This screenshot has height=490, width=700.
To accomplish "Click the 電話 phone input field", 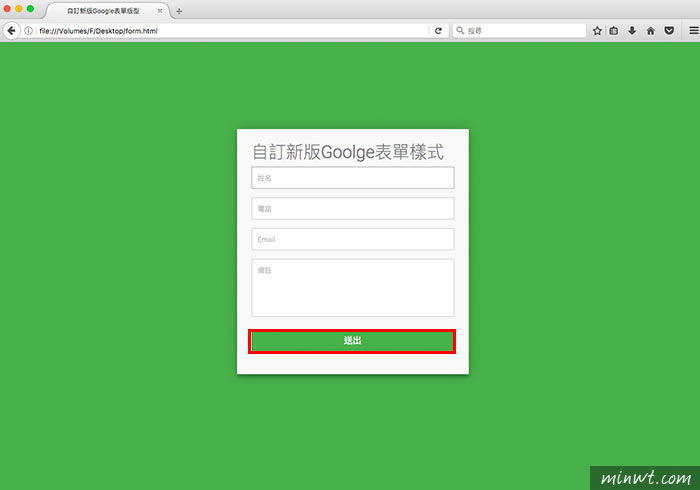I will pyautogui.click(x=353, y=208).
